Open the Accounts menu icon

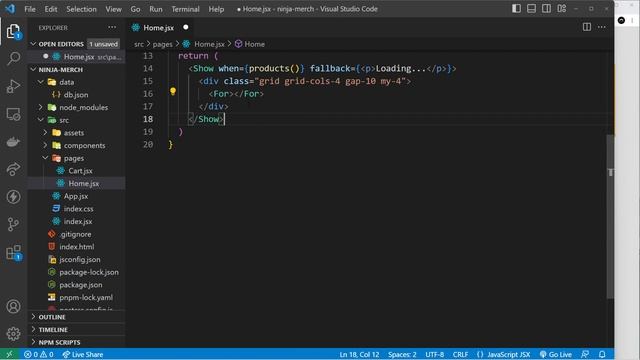tap(13, 306)
